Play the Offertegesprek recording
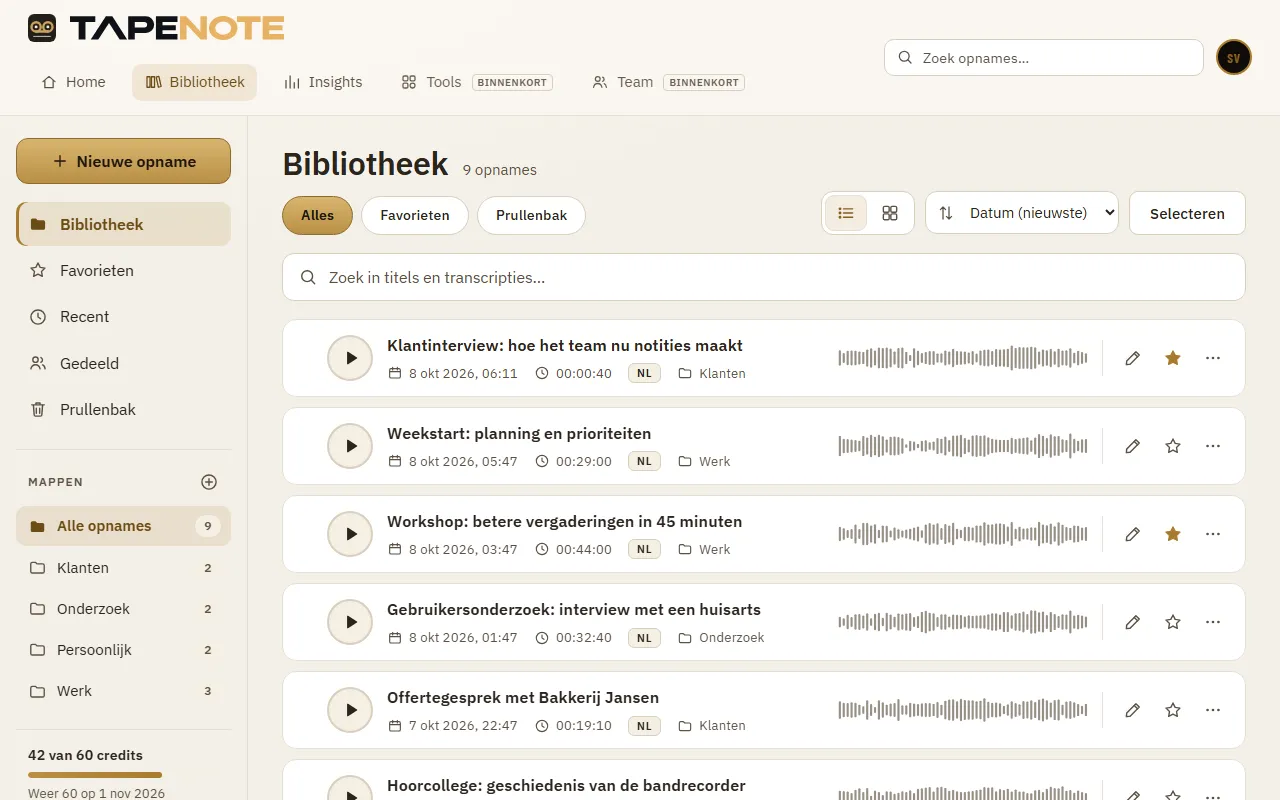Screen dimensions: 1280x800 point(350,710)
